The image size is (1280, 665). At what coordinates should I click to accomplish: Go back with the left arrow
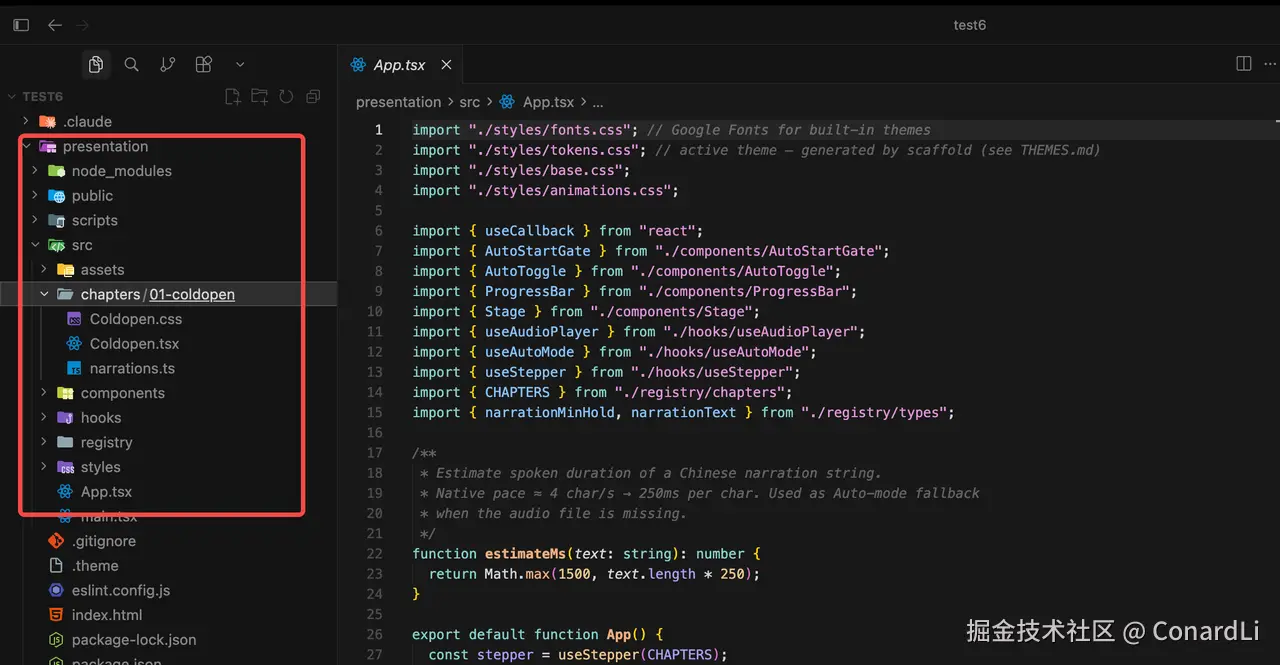click(x=55, y=25)
